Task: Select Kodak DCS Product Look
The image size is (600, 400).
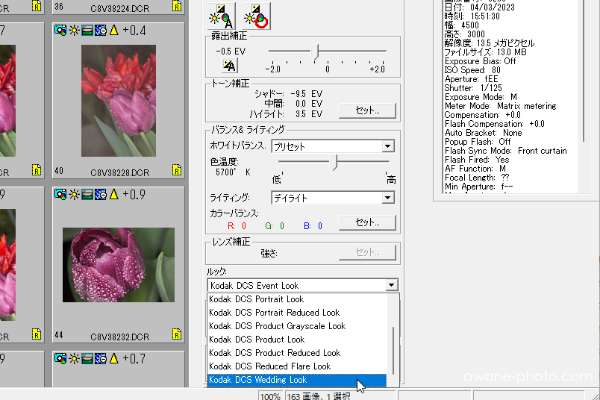Action: coord(297,340)
